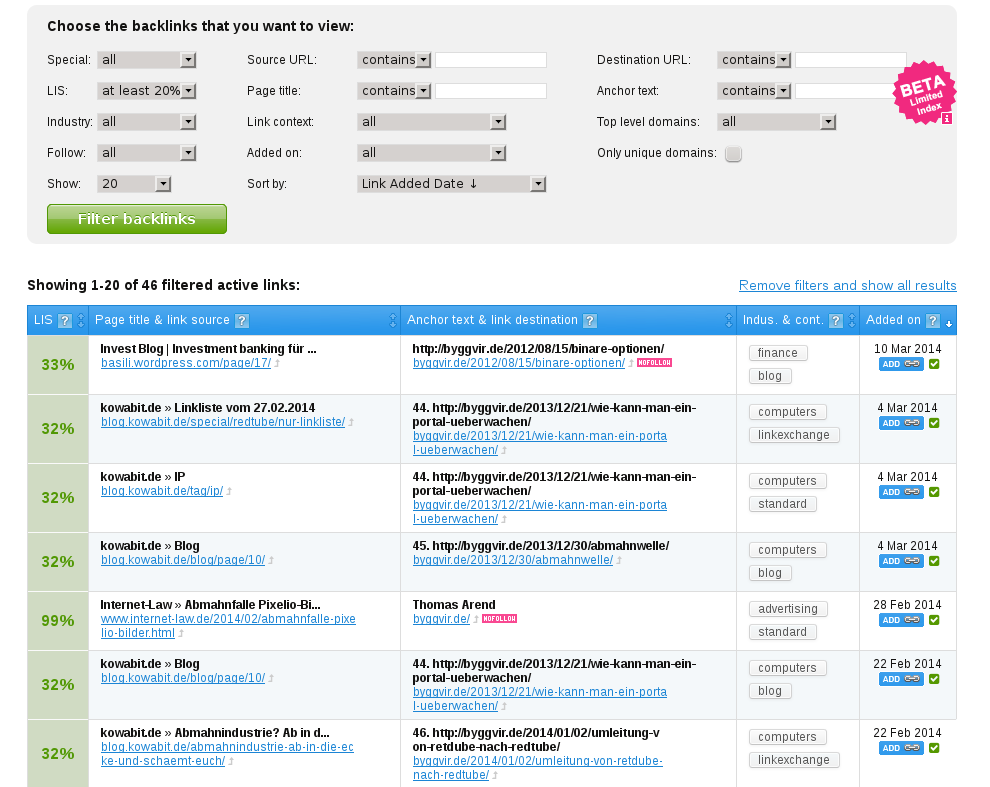
Task: Expand the Sort by 'Link Added Date' dropdown
Action: (451, 184)
